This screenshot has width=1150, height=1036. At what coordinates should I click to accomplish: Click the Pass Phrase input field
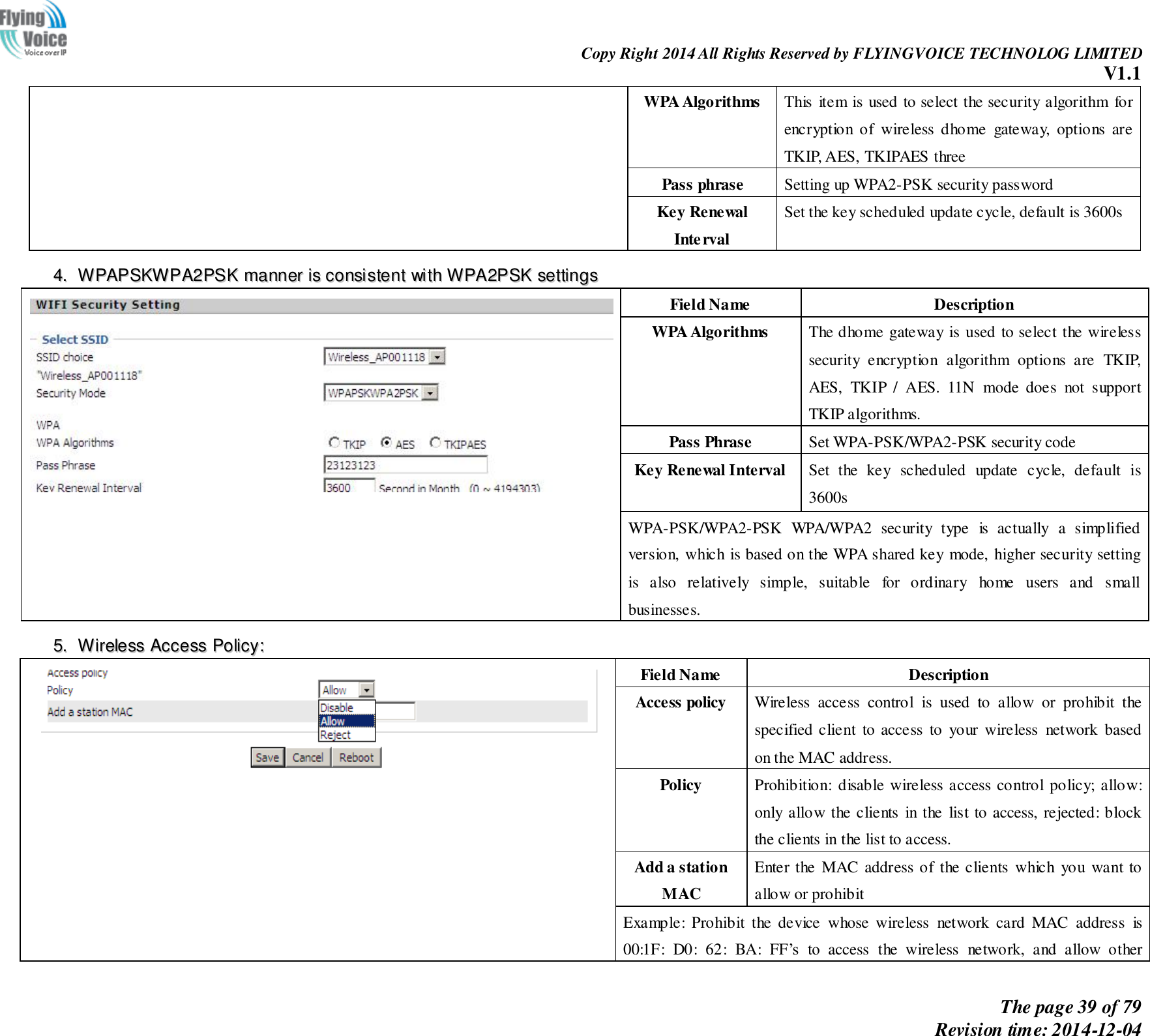(405, 465)
